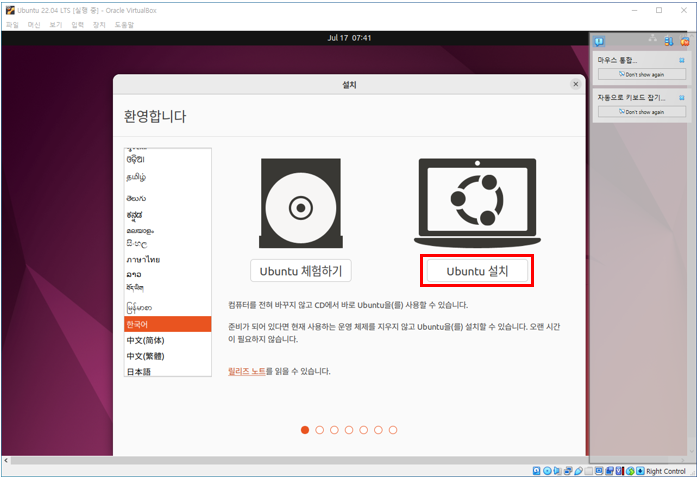The width and height of the screenshot is (699, 479).
Task: Click the horizontal scrollbar left arrow
Action: 6,460
